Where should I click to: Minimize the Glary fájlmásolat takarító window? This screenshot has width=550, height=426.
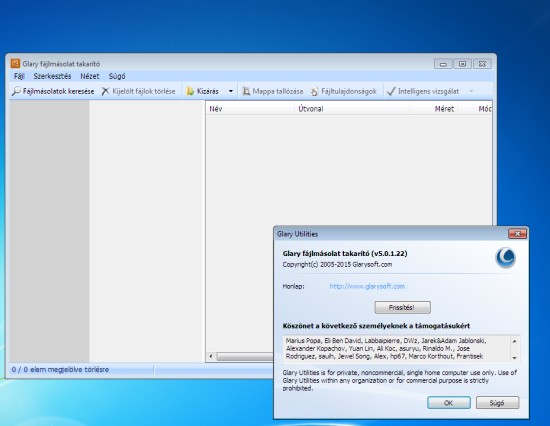(443, 64)
